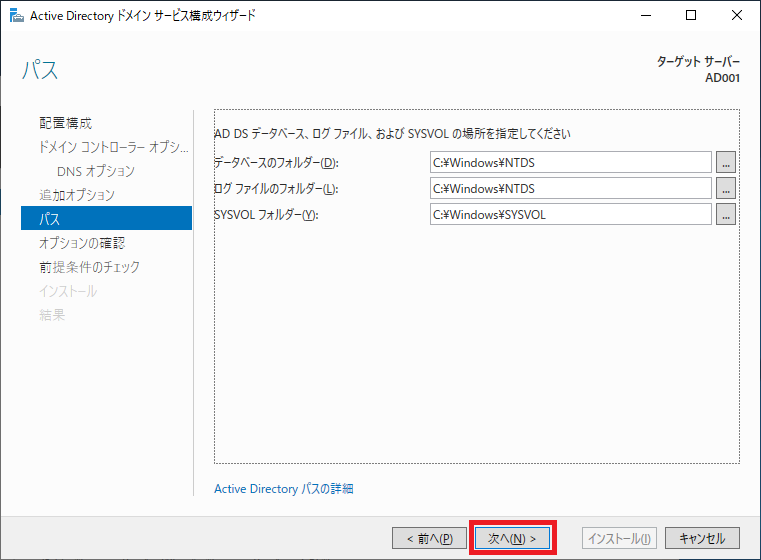Viewport: 761px width, 560px height.
Task: Click the SYSVOL フォルダー(Y) label
Action: tap(266, 214)
